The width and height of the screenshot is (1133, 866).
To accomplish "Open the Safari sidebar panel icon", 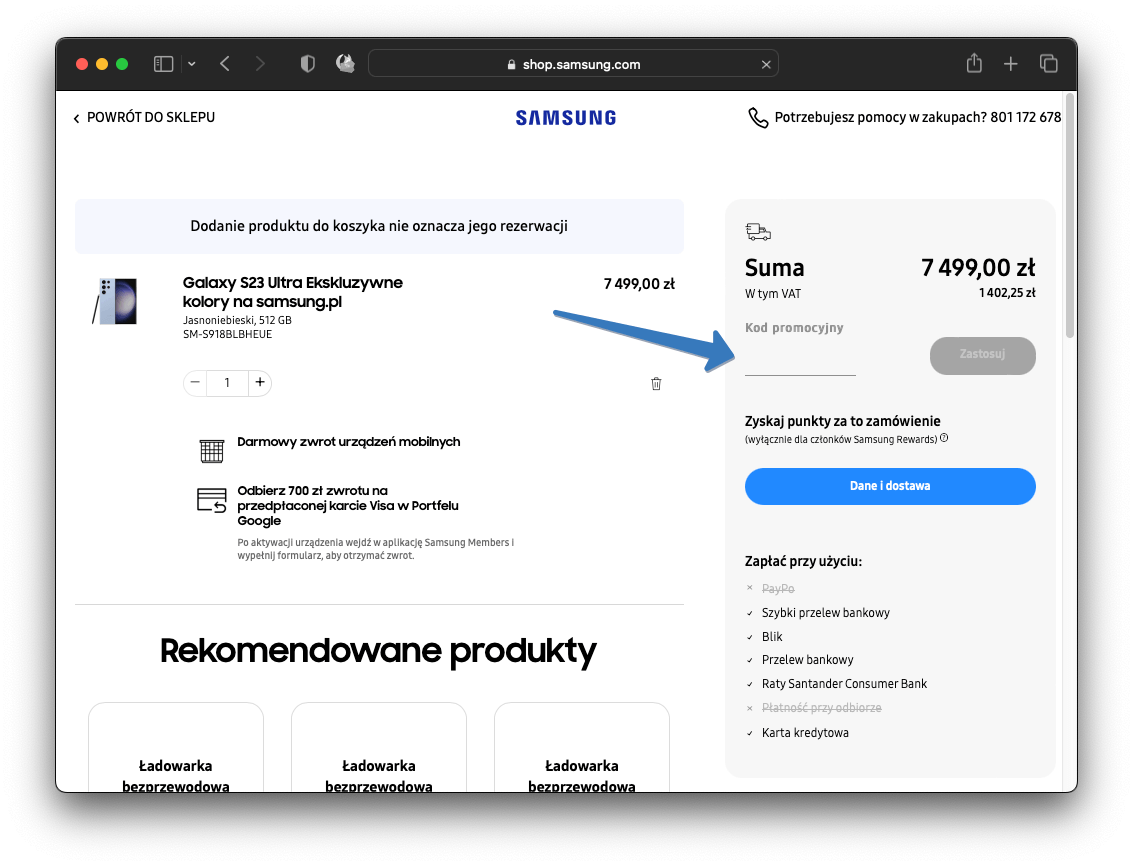I will [164, 64].
